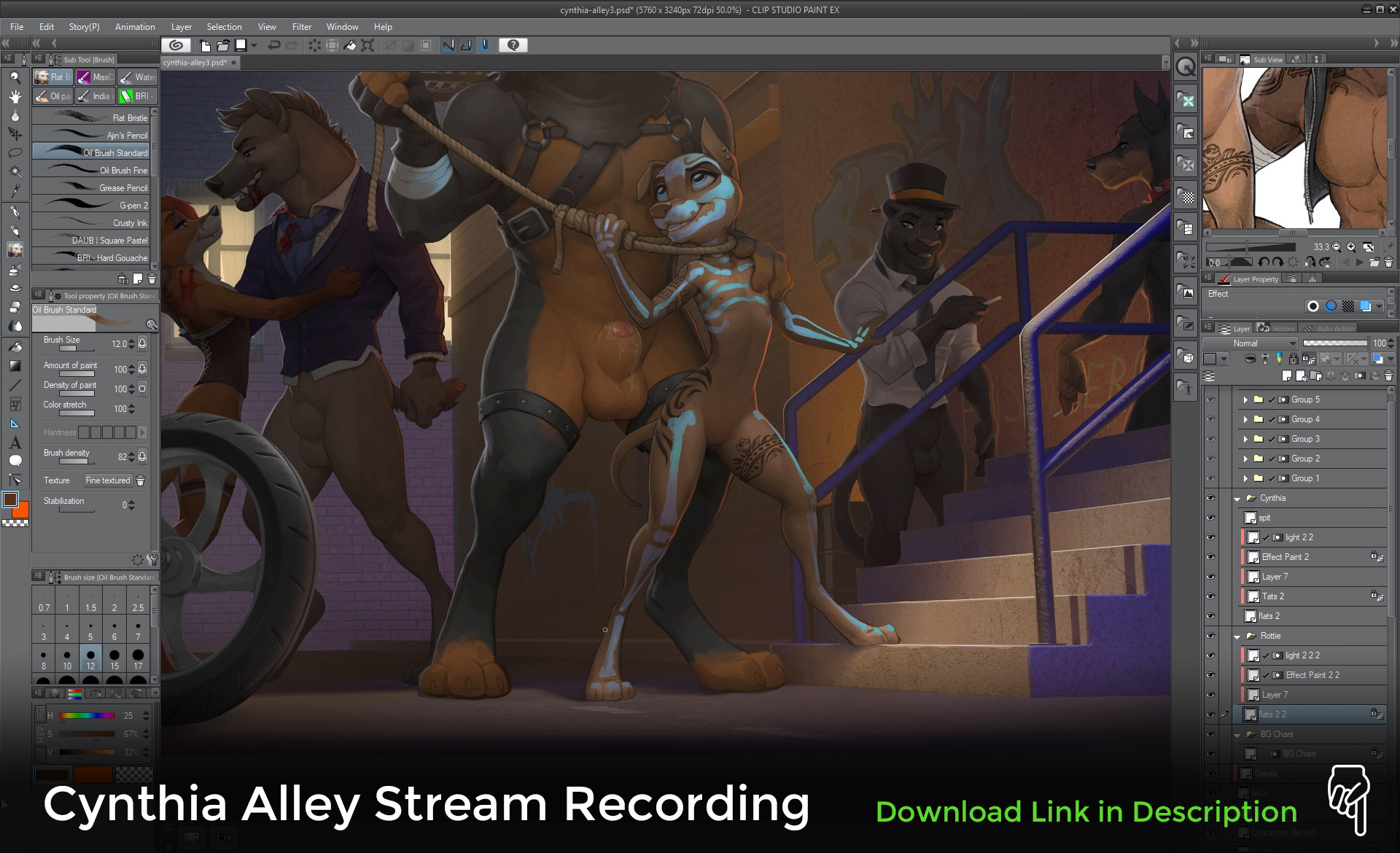
Task: Toggle visibility of the spit layer
Action: tap(1210, 518)
